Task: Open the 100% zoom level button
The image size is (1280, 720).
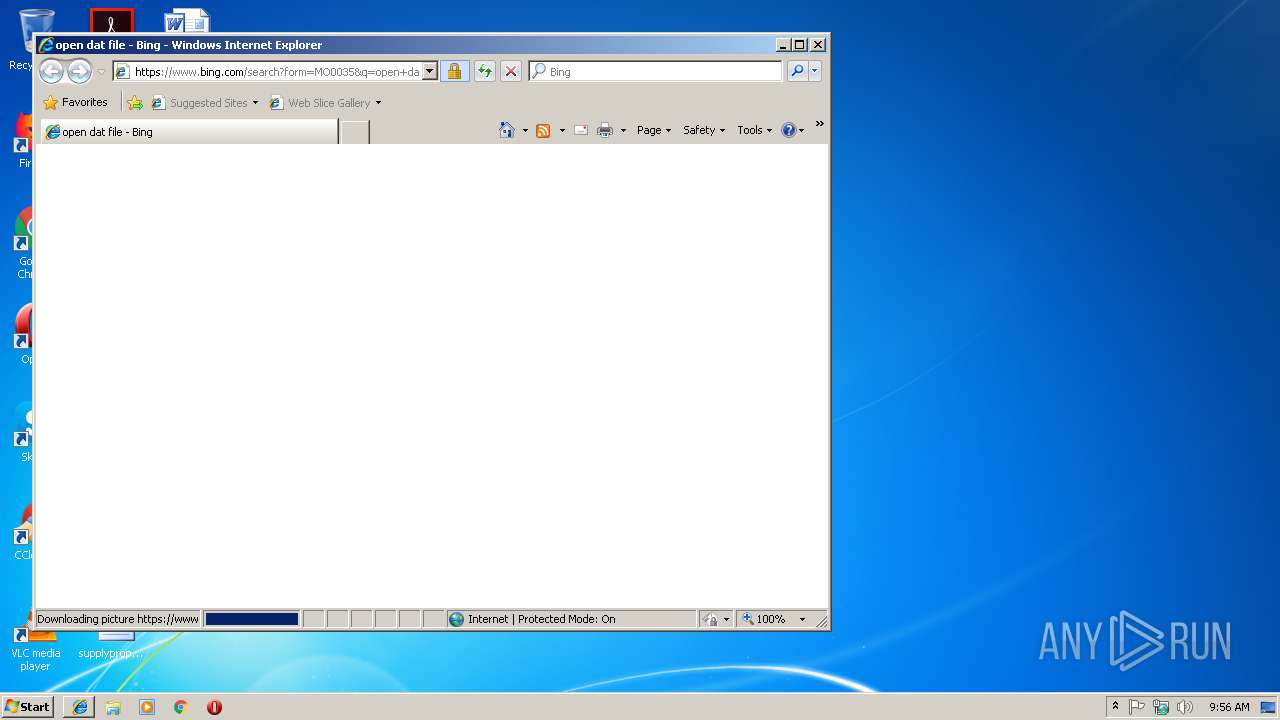Action: [765, 619]
